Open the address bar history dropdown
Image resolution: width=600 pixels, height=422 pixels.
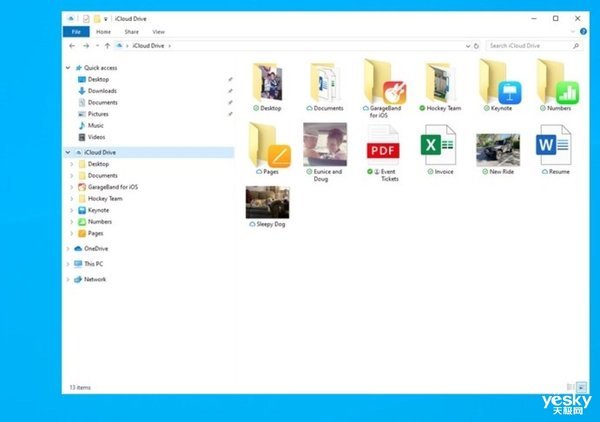[x=468, y=46]
